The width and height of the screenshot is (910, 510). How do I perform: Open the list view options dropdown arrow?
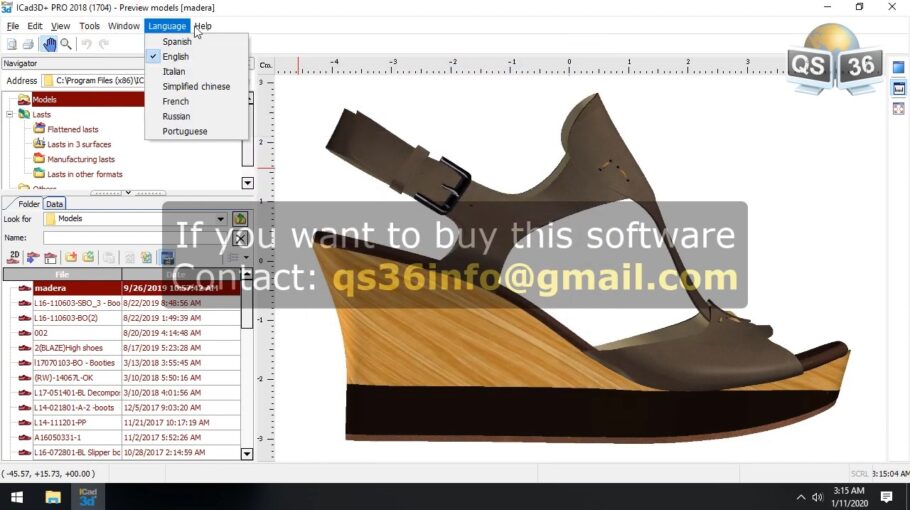coord(247,257)
